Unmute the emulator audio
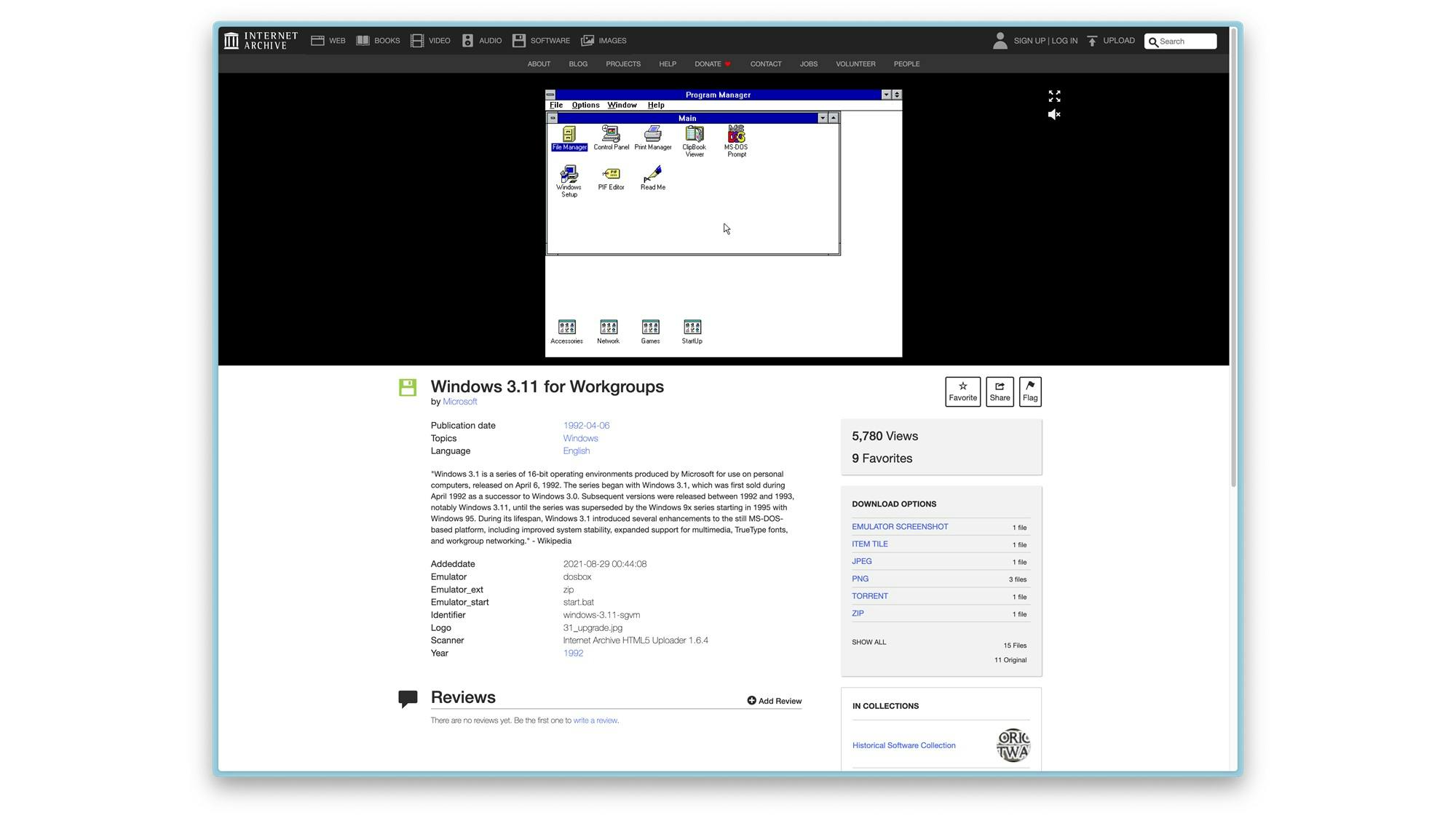The height and width of the screenshot is (818, 1456). coord(1054,114)
